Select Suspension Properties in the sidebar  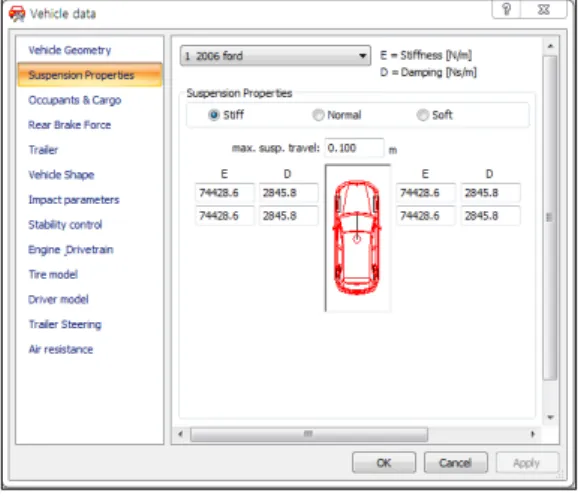coord(90,75)
